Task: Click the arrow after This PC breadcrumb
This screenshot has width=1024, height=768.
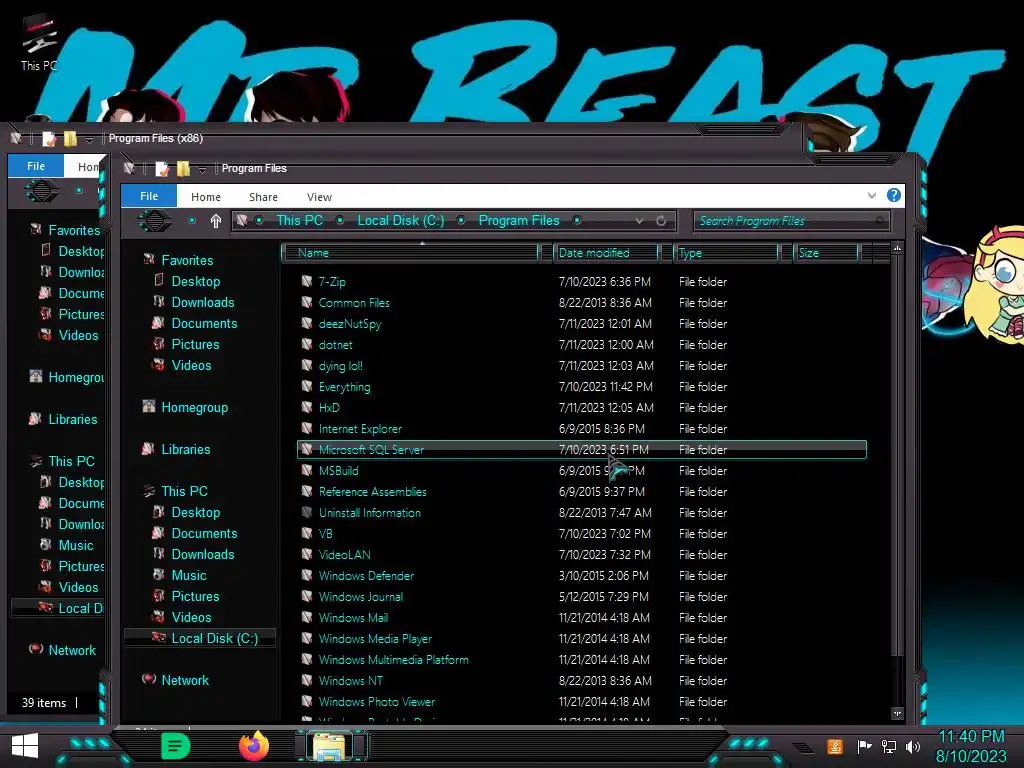Action: [x=340, y=221]
